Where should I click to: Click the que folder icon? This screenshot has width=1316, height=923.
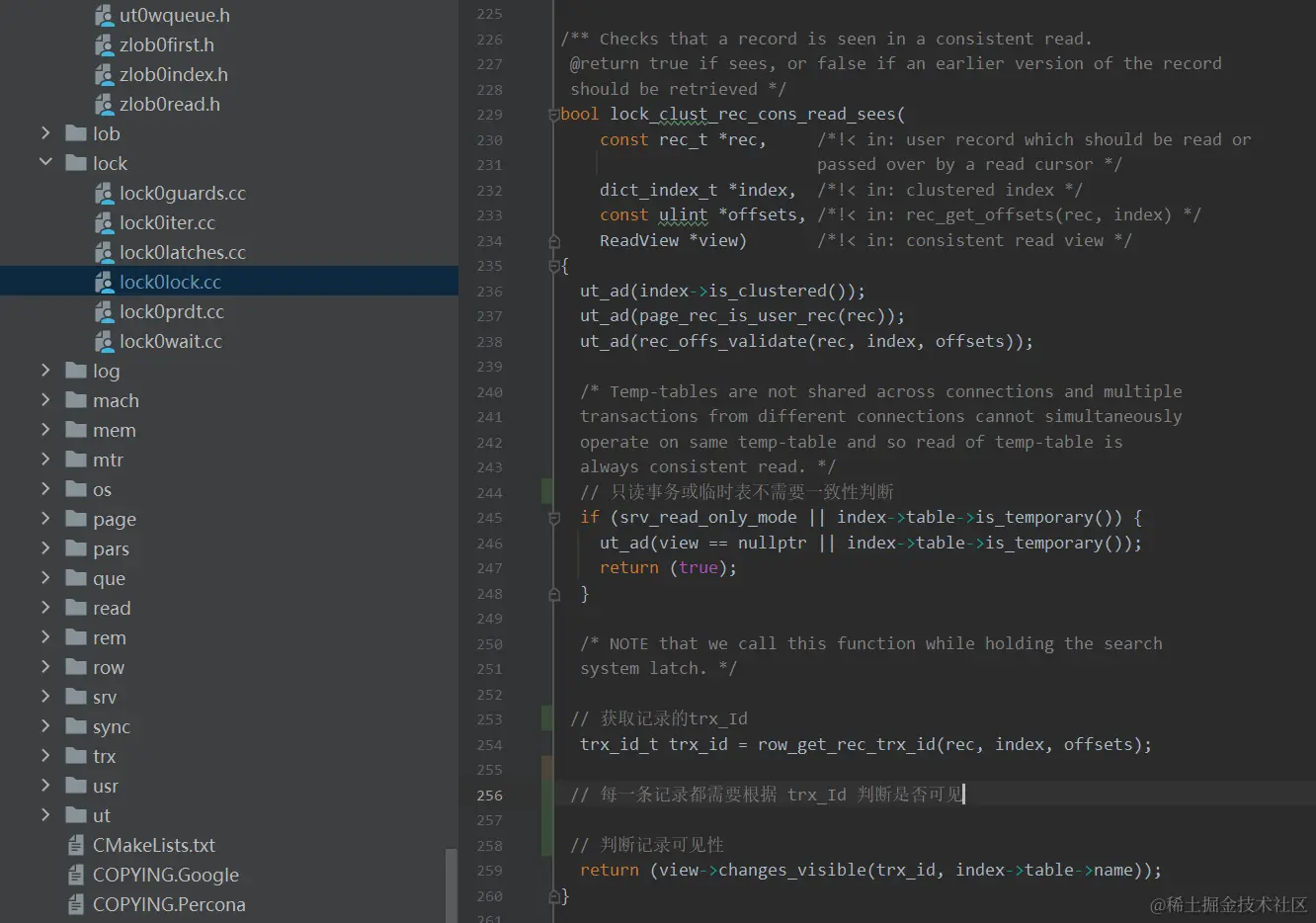76,578
